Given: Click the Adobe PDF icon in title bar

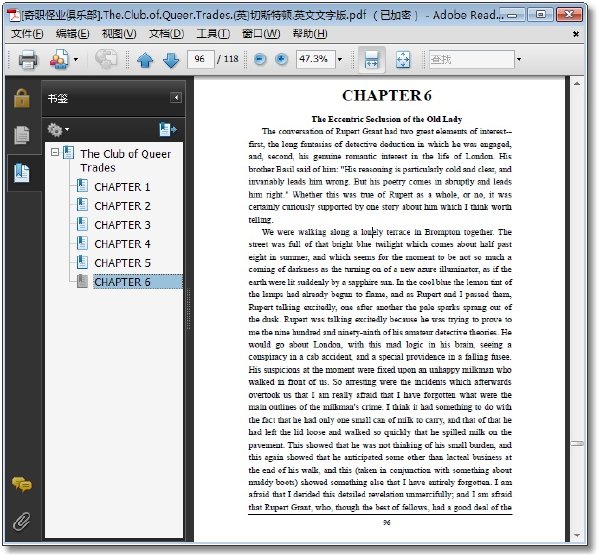Looking at the screenshot, I should pos(15,15).
